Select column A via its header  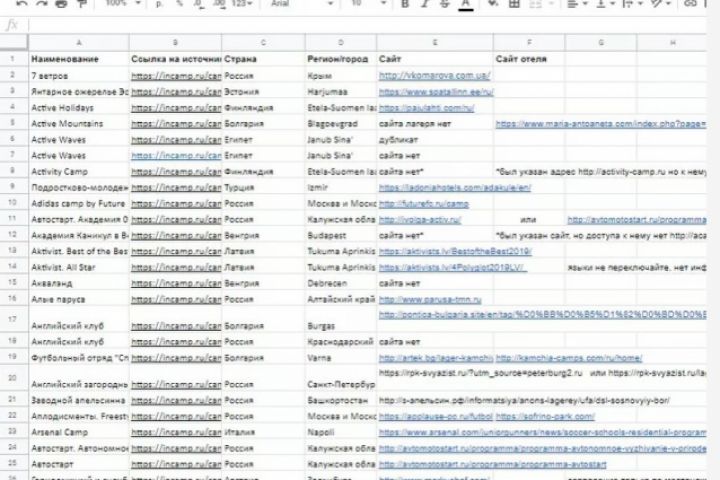[79, 42]
